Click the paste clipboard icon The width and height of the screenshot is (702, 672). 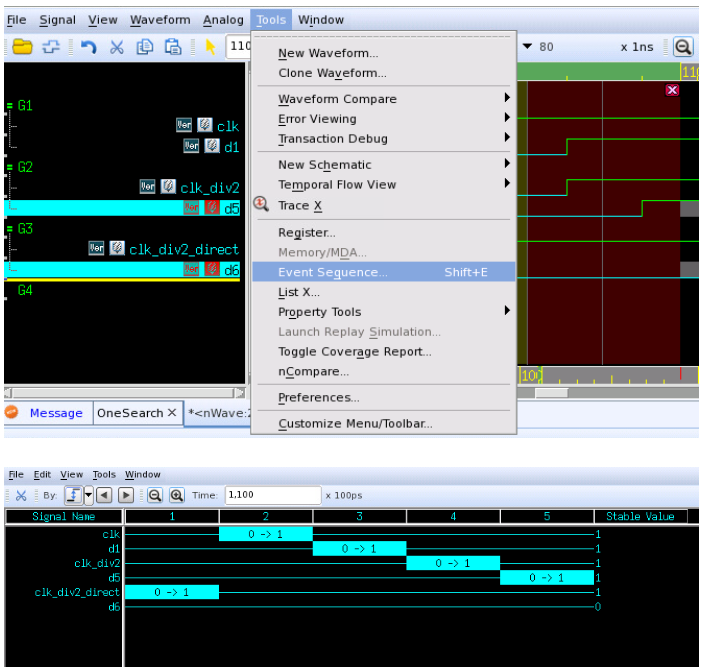tap(173, 47)
